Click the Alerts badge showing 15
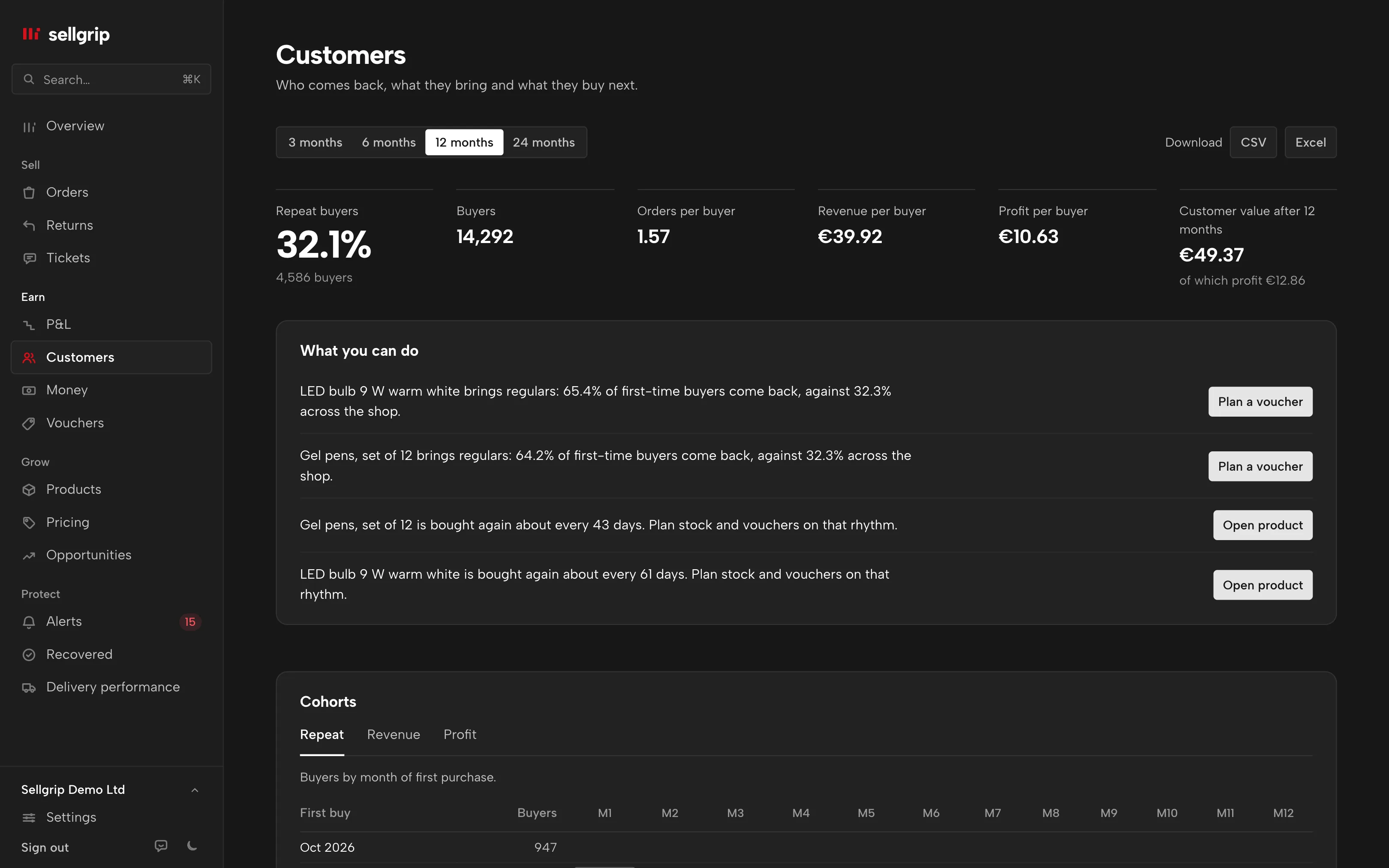 (190, 622)
